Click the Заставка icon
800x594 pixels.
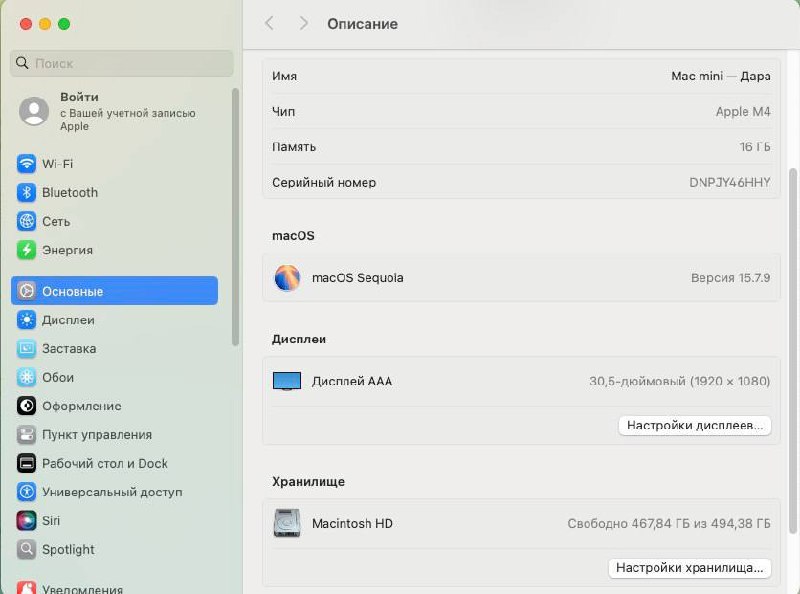(26, 349)
